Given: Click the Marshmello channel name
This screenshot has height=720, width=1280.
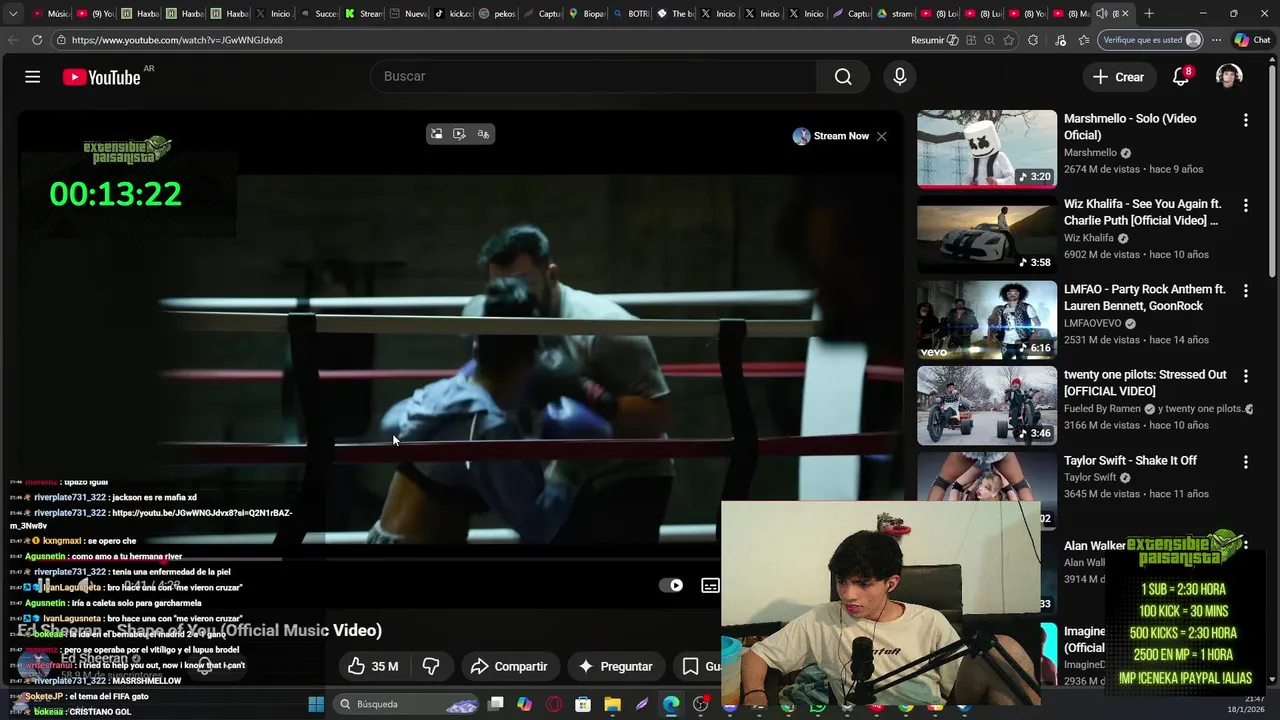Looking at the screenshot, I should pyautogui.click(x=1090, y=153).
